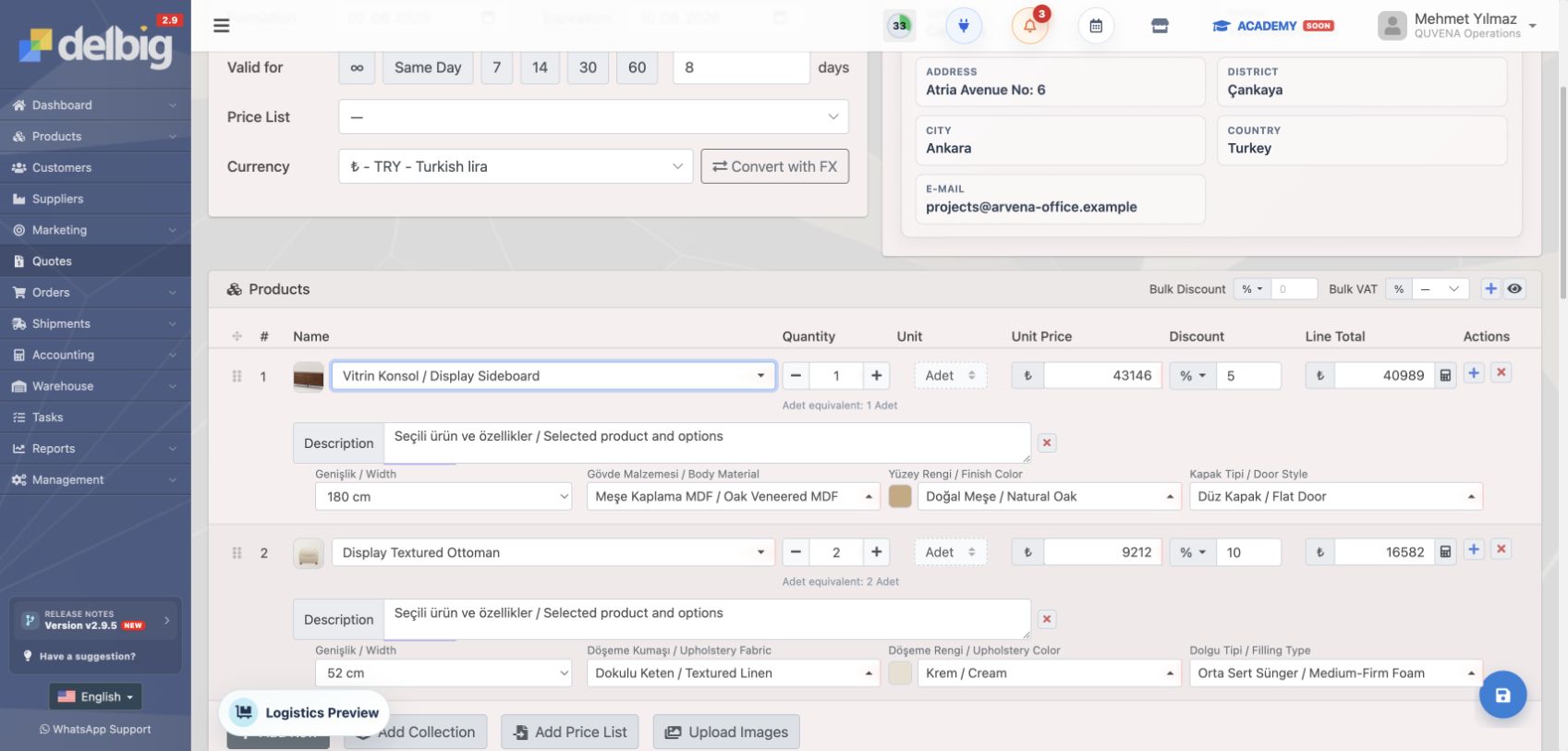Image resolution: width=1568 pixels, height=751 pixels.
Task: Open Display Textured Ottoman name dropdown
Action: [553, 552]
